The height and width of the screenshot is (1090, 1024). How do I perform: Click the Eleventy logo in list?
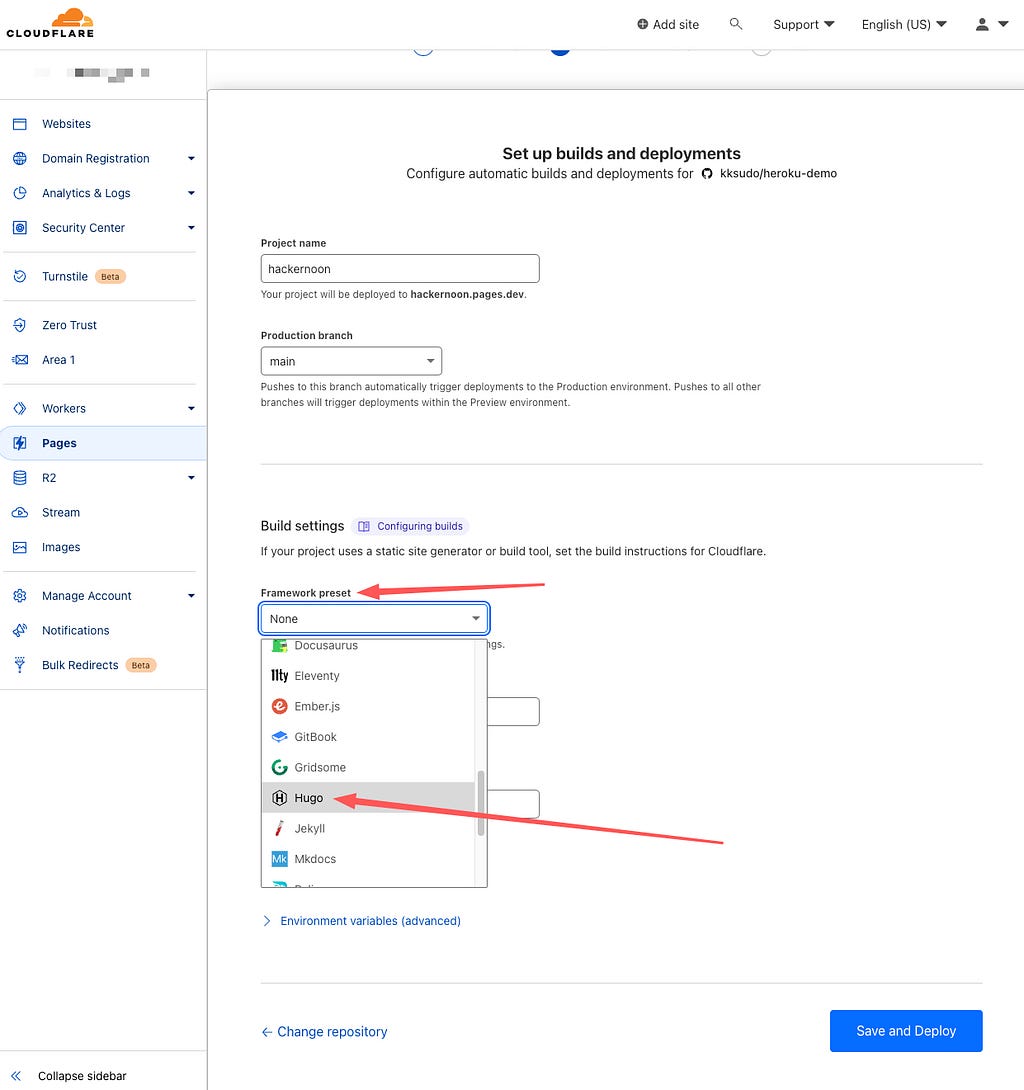[x=279, y=676]
